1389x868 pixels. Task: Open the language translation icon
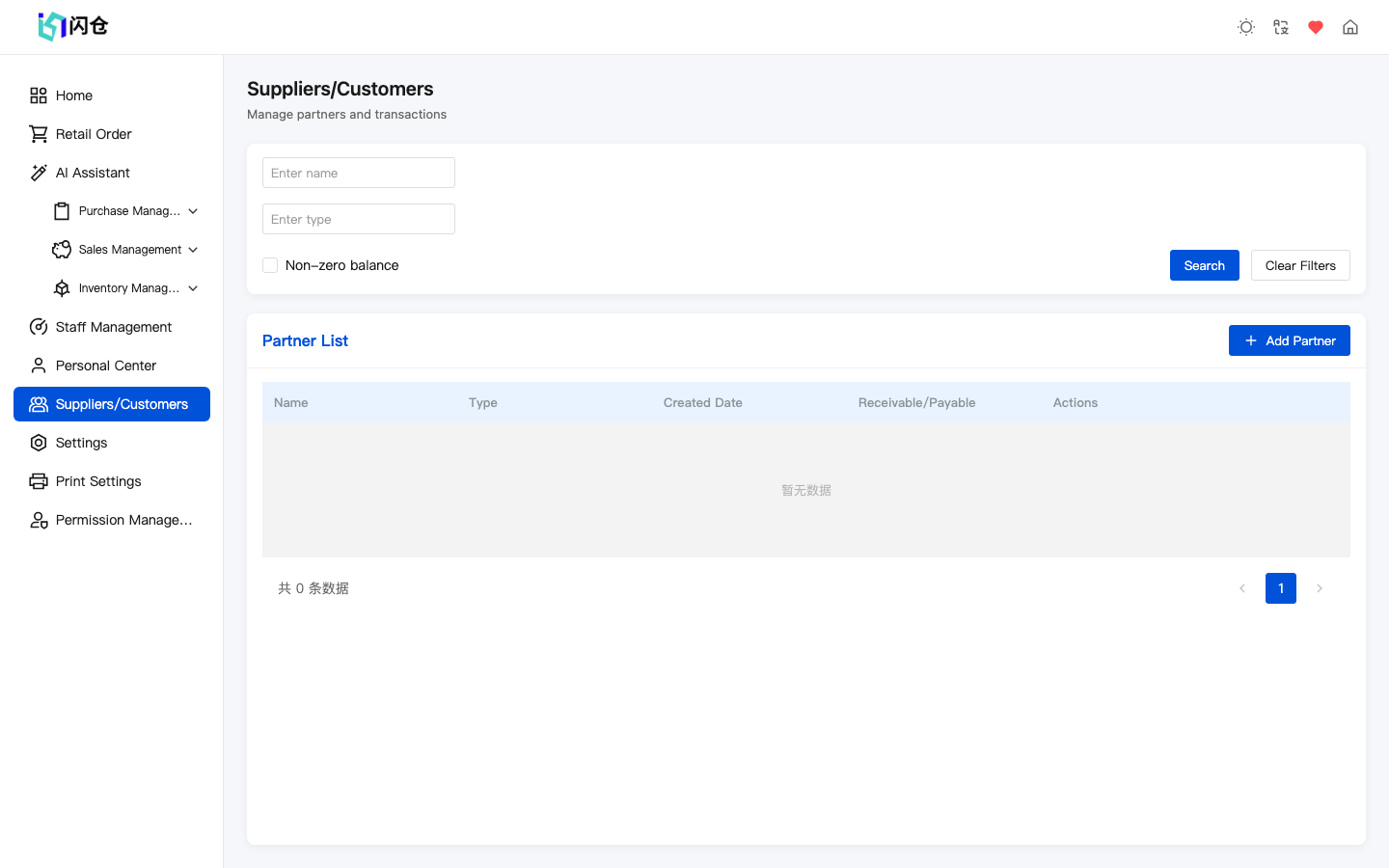pyautogui.click(x=1281, y=27)
